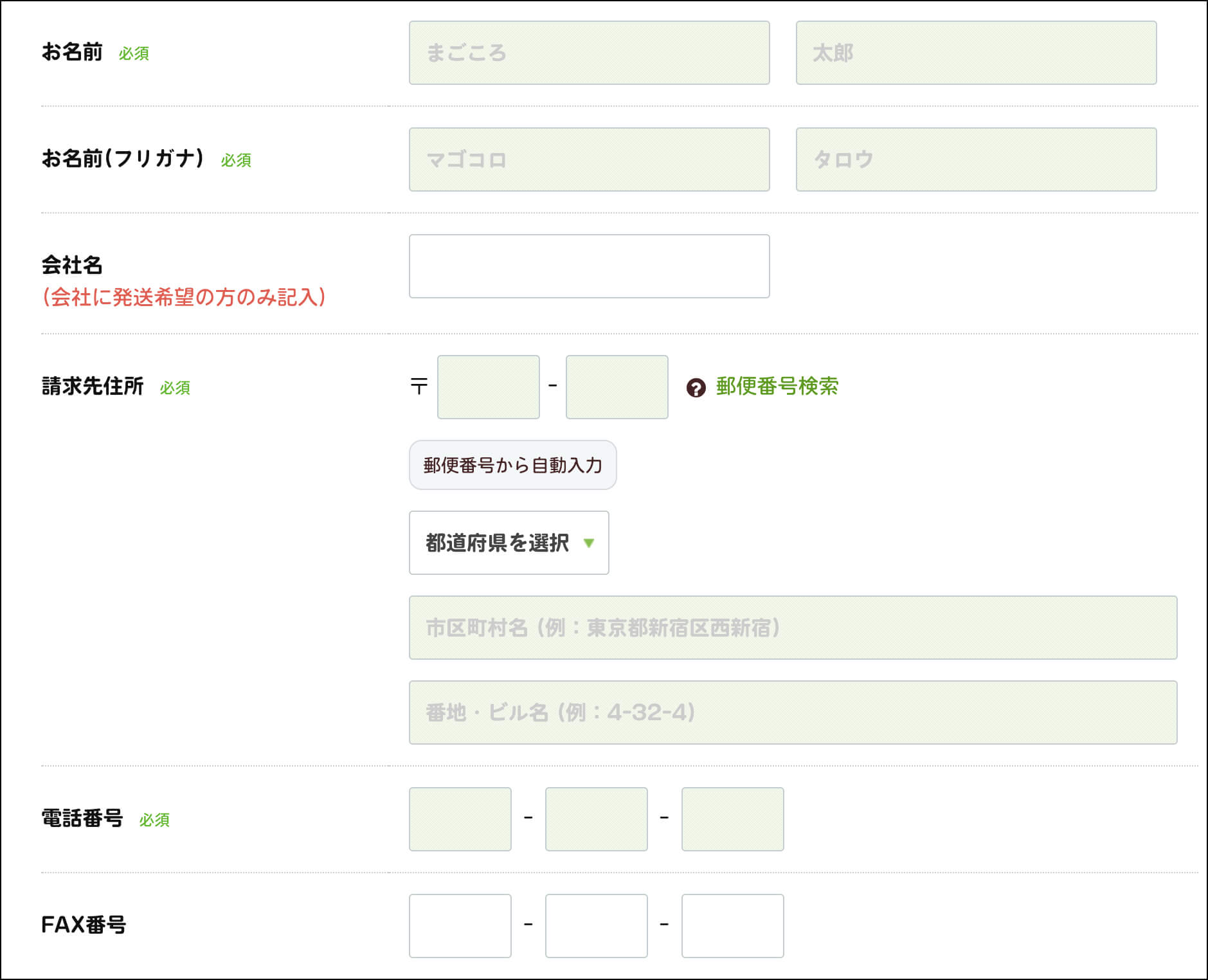Click the 太郎 first name field
This screenshot has height=980, width=1208.
tap(975, 53)
